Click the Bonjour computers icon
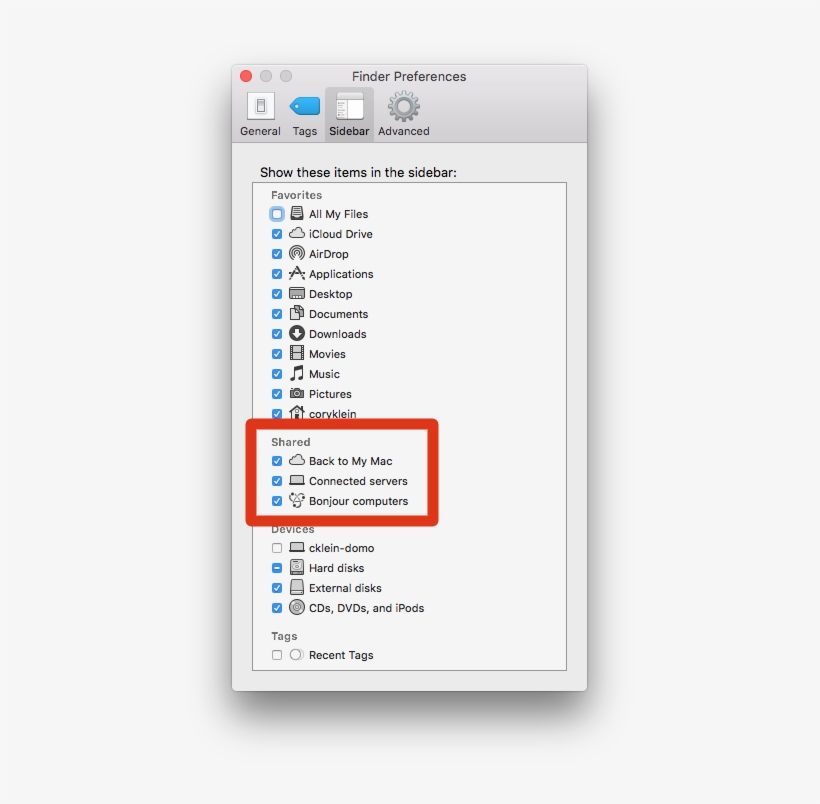Viewport: 820px width, 804px height. pos(297,501)
